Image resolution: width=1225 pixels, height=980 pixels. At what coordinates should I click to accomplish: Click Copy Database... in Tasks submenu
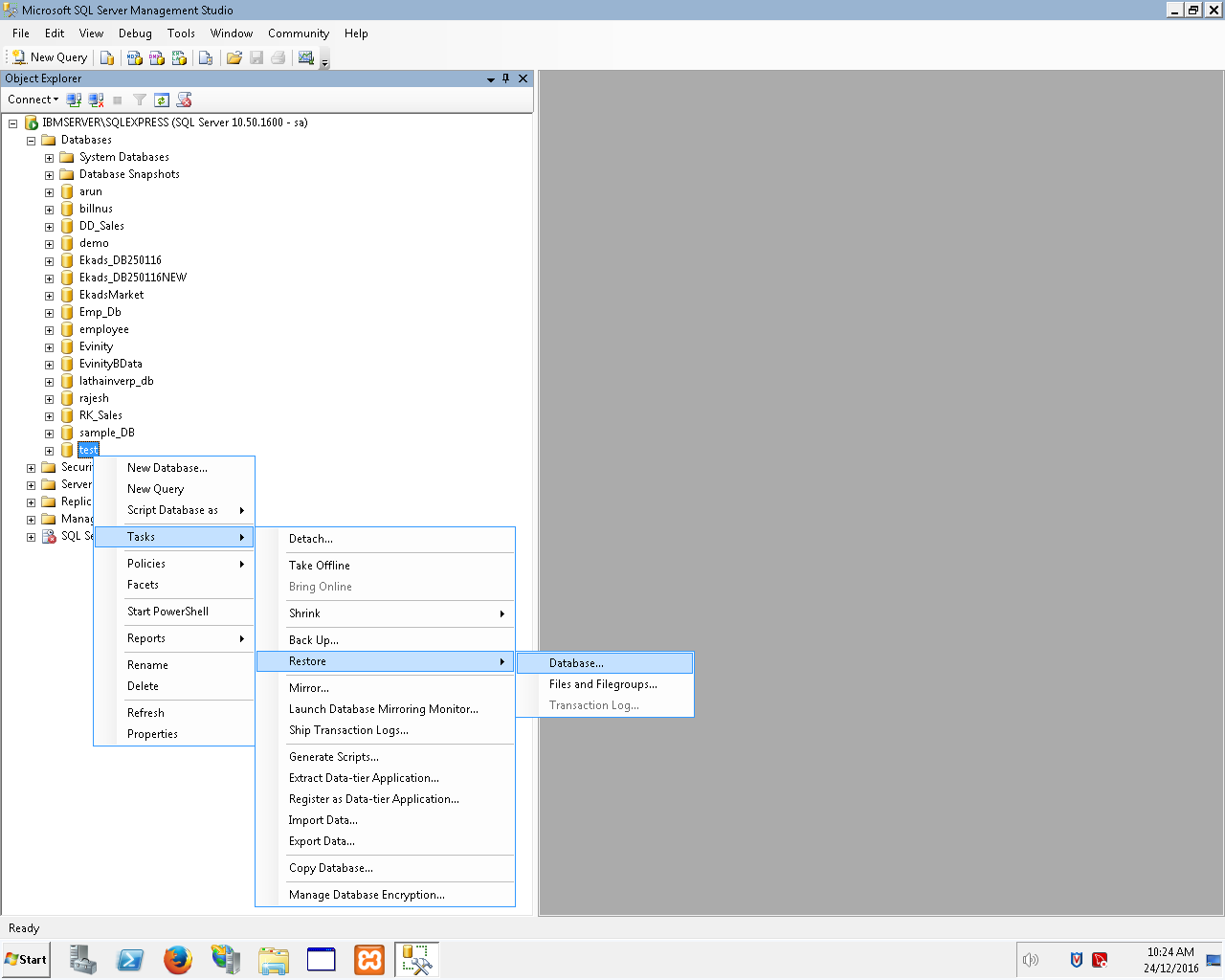pyautogui.click(x=386, y=868)
